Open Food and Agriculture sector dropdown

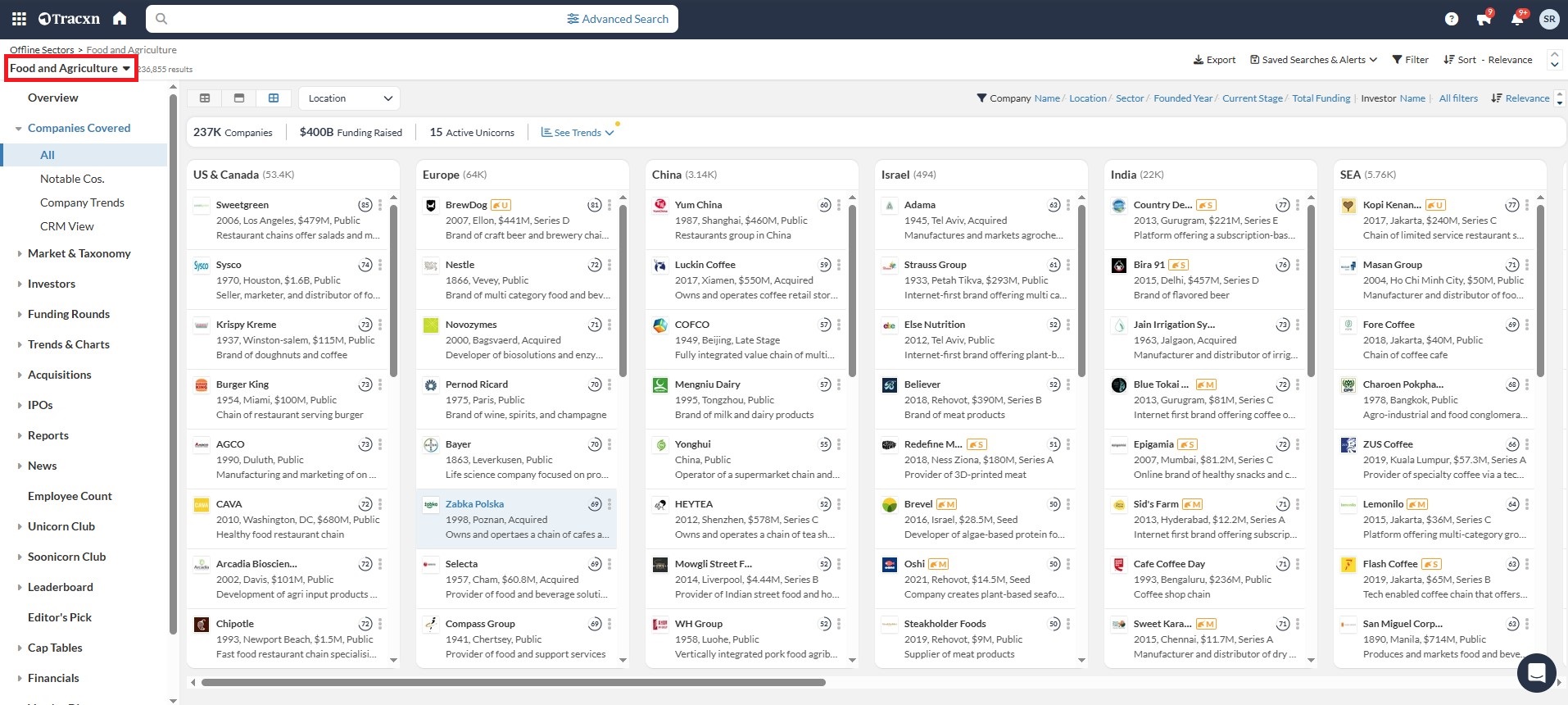[70, 68]
